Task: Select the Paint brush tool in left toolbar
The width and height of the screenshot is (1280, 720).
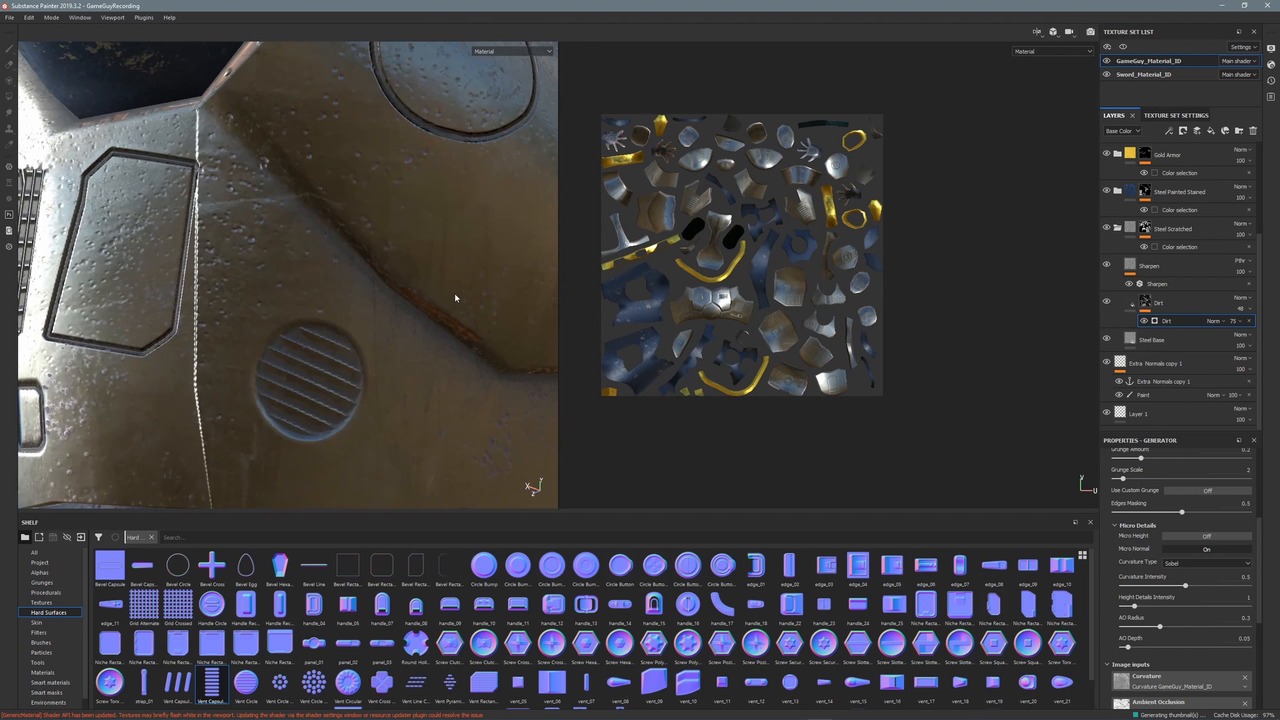Action: point(9,48)
